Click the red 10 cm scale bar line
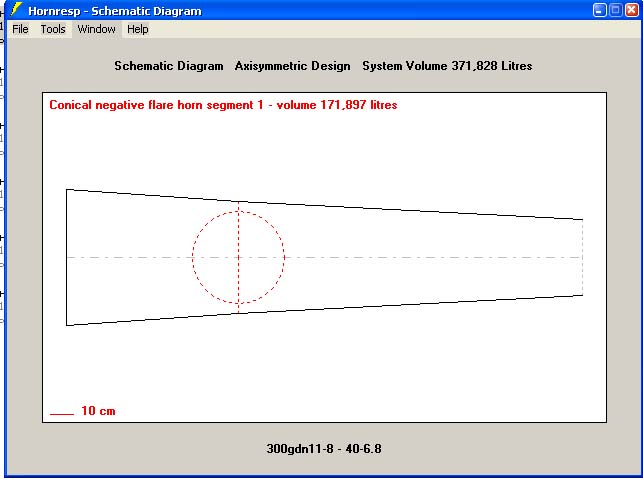643x478 pixels. pos(62,414)
